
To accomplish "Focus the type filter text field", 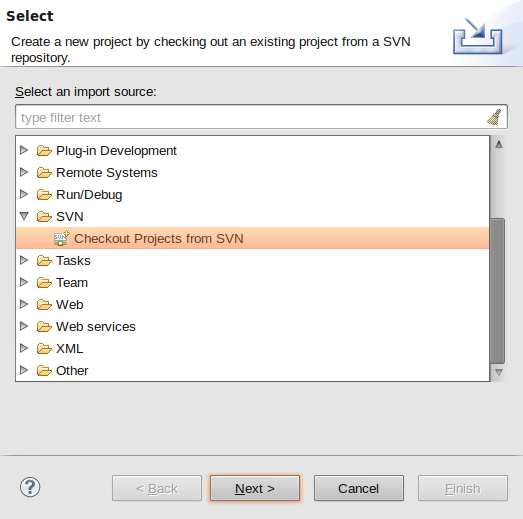I will [x=261, y=117].
